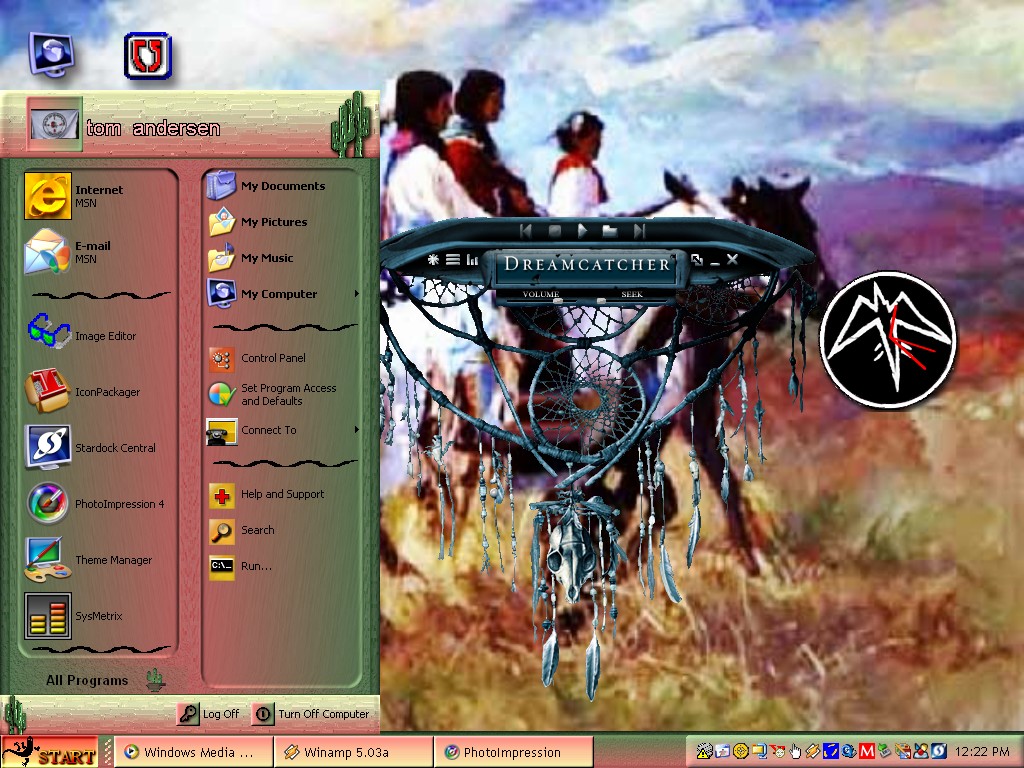Click the red M tray icon
The height and width of the screenshot is (768, 1024).
point(867,752)
